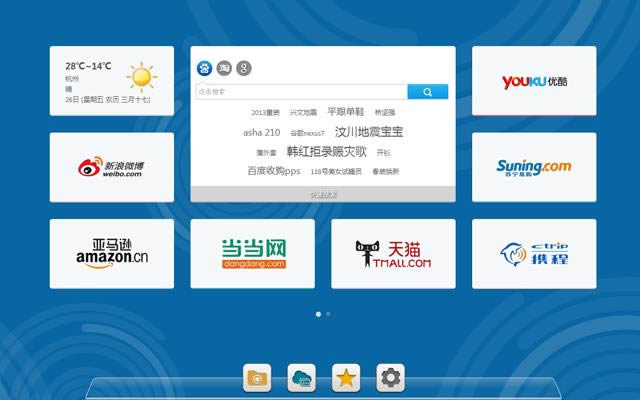The image size is (640, 400).
Task: Click hot search term "asha 210"
Action: click(262, 133)
